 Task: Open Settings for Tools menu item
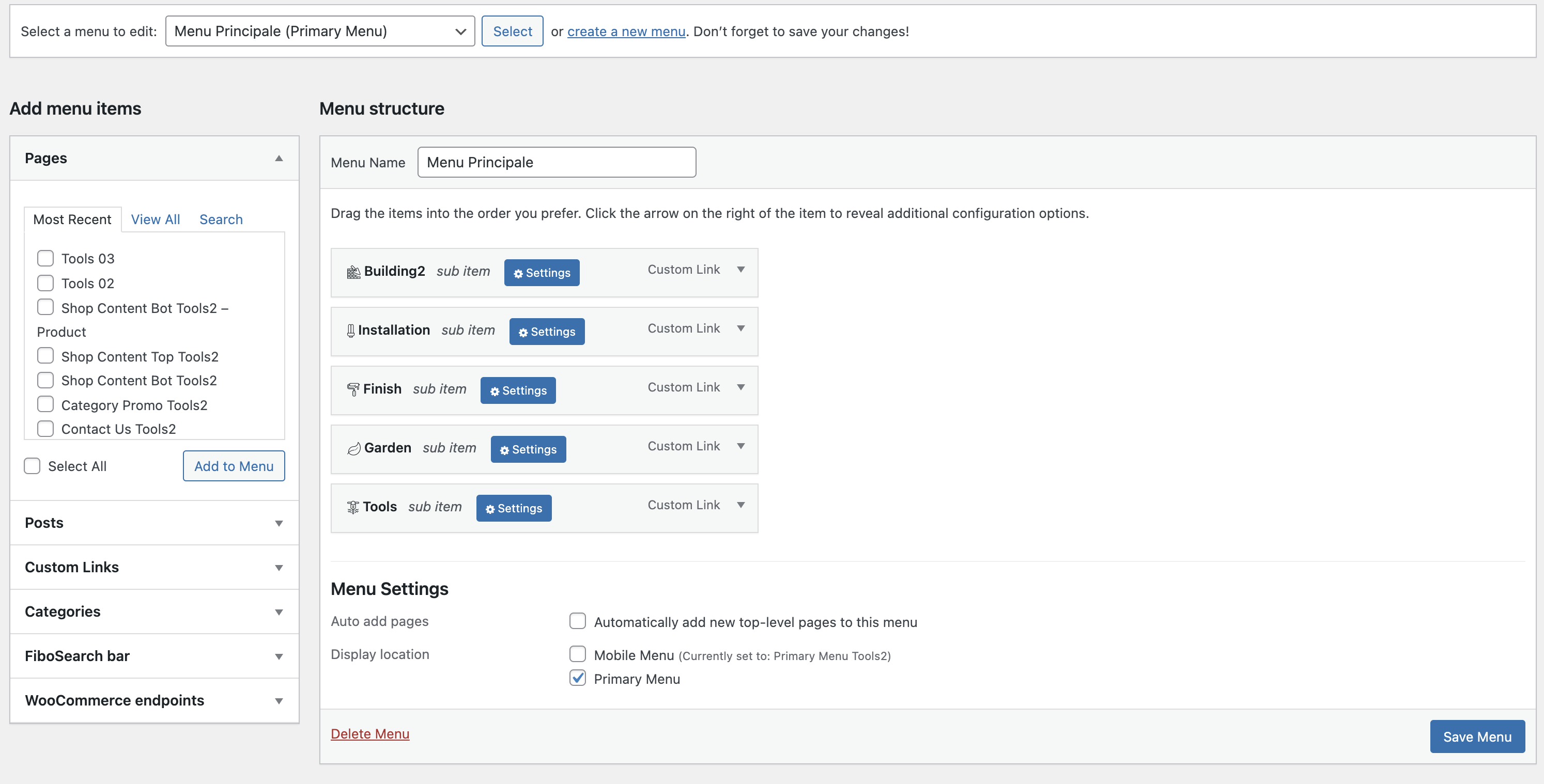[514, 508]
